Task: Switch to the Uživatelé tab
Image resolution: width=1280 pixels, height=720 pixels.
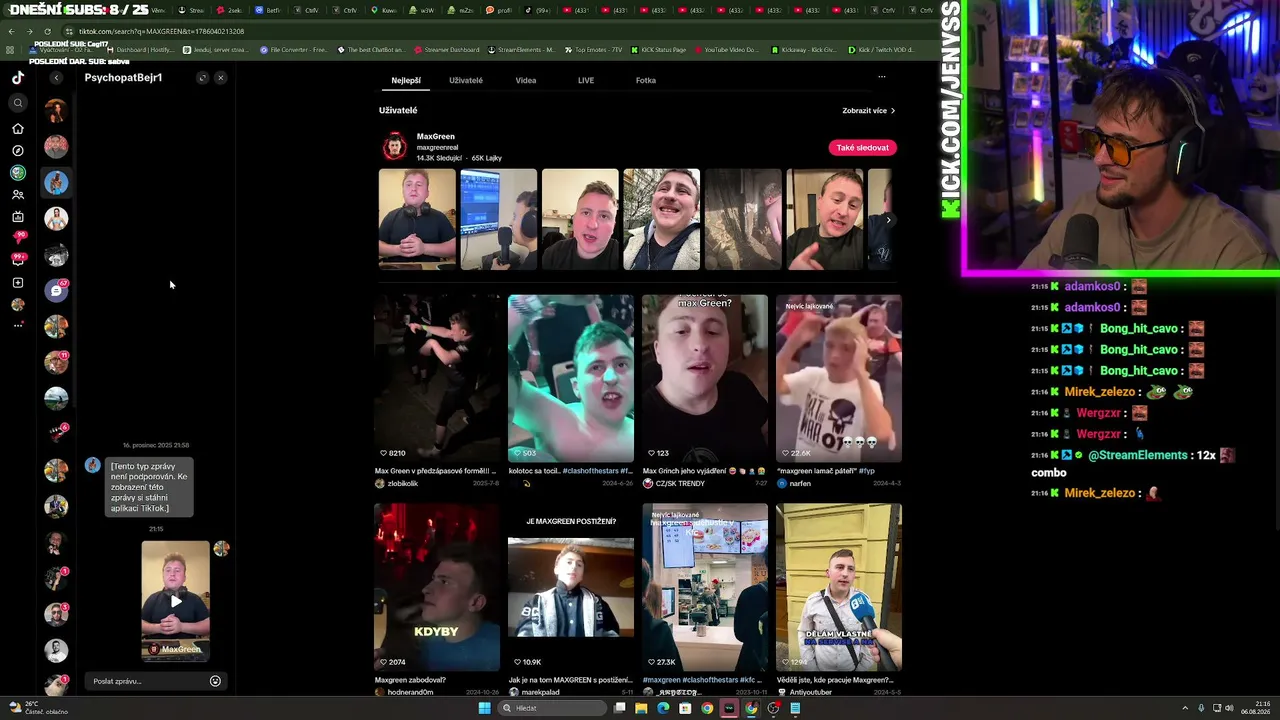Action: (x=466, y=80)
